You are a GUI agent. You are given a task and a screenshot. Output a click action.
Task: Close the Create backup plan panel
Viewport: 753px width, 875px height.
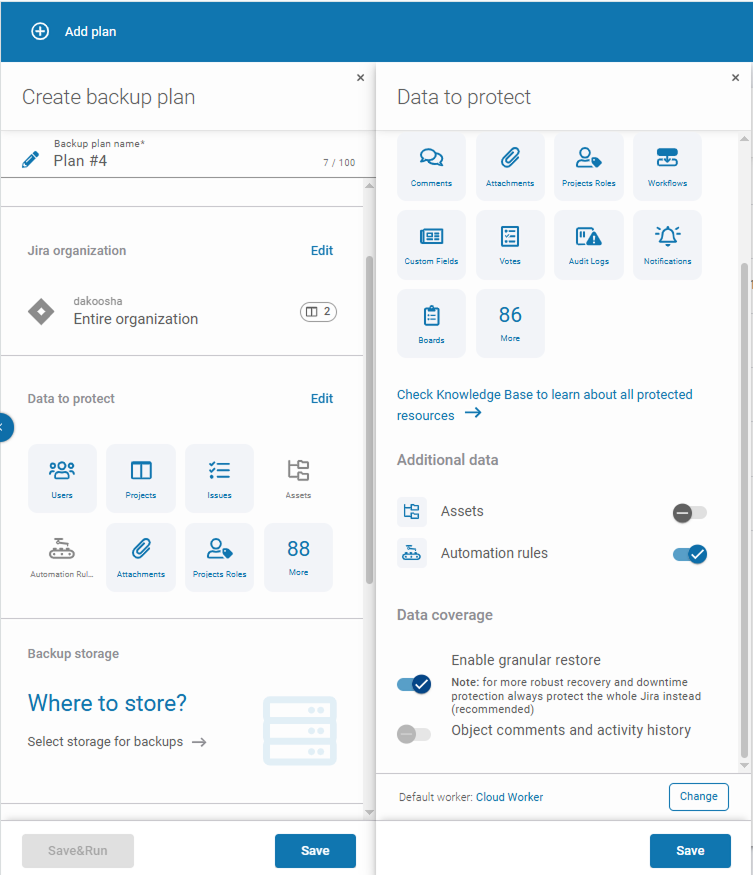(x=361, y=78)
